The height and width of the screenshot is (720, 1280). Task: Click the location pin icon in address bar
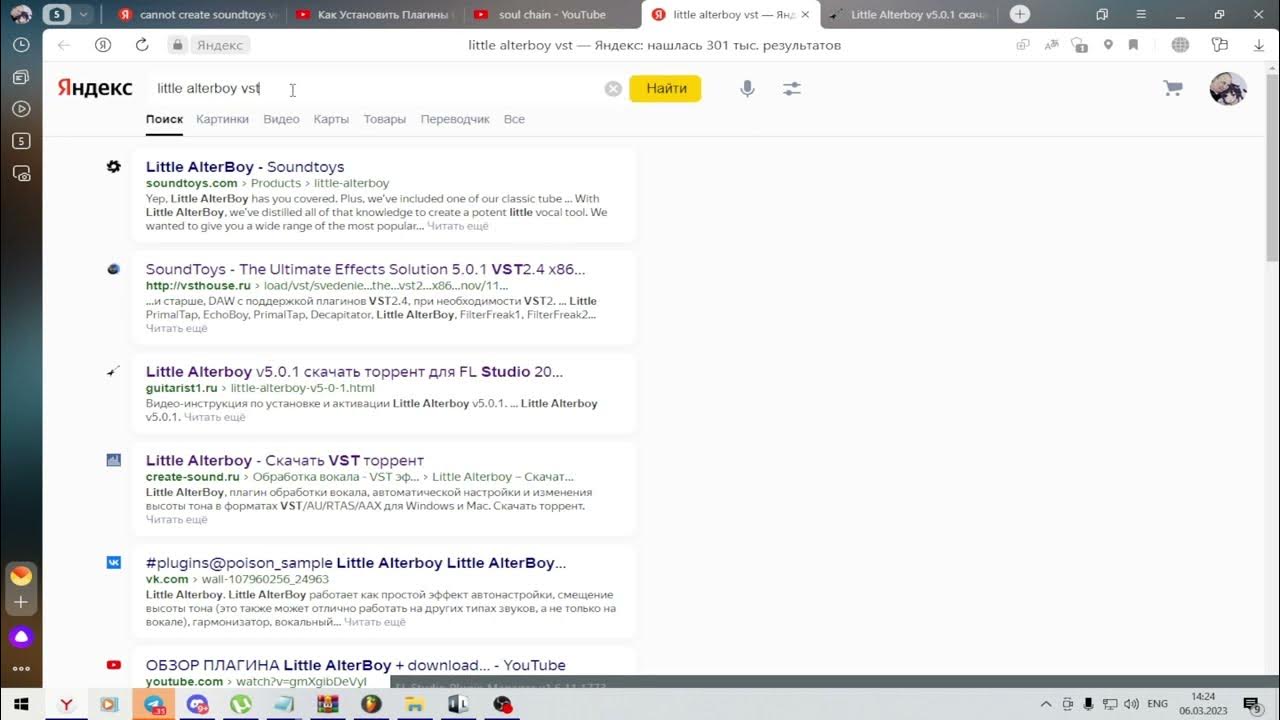[x=1108, y=45]
